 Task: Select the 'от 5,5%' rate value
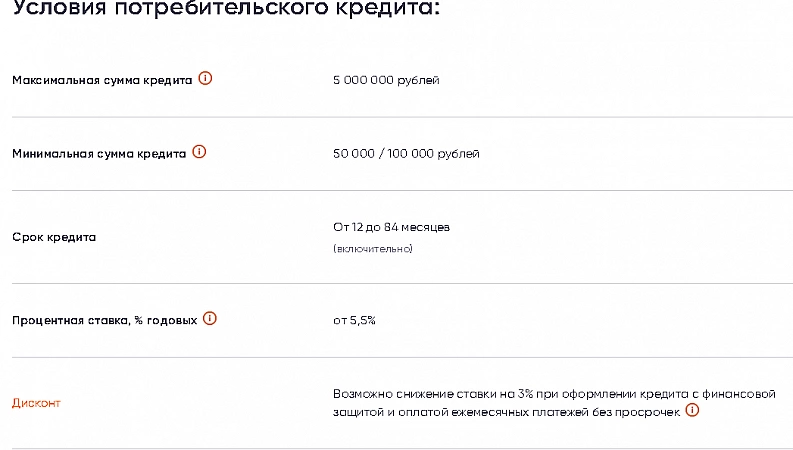point(354,320)
